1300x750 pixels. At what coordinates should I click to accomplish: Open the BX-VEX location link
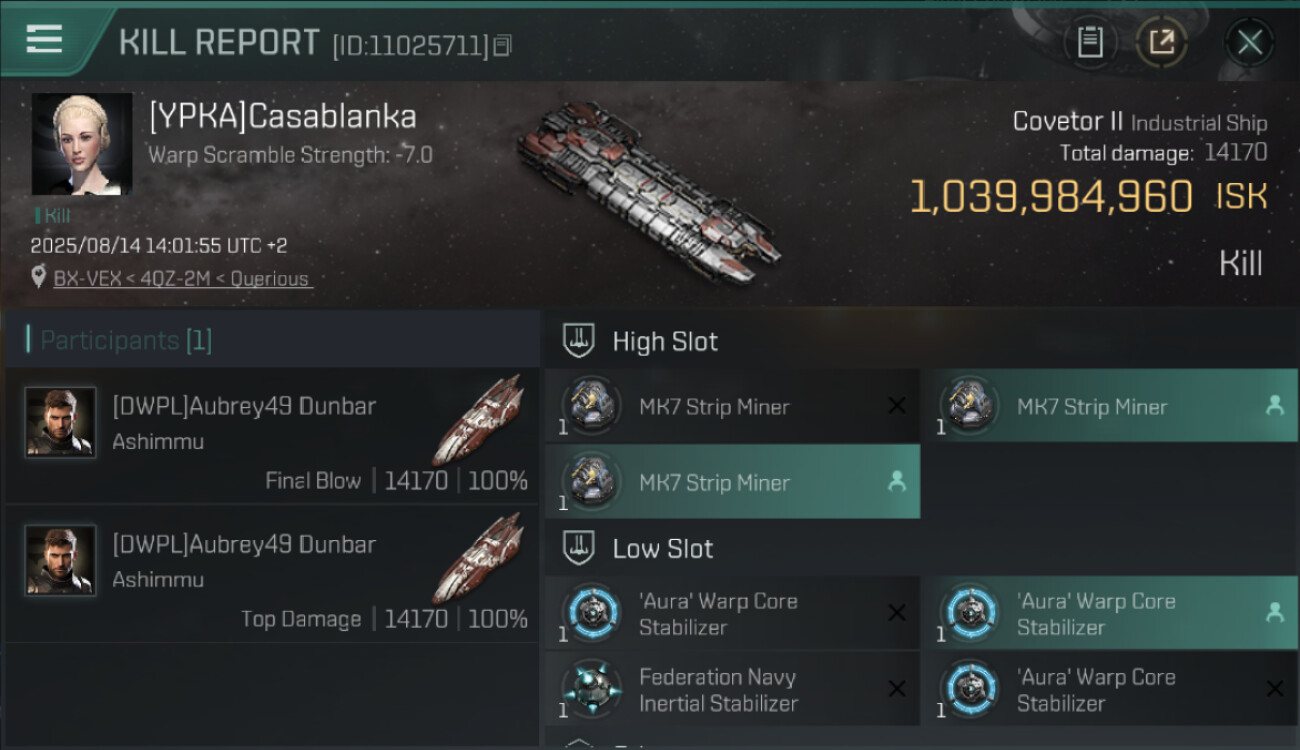[x=182, y=279]
